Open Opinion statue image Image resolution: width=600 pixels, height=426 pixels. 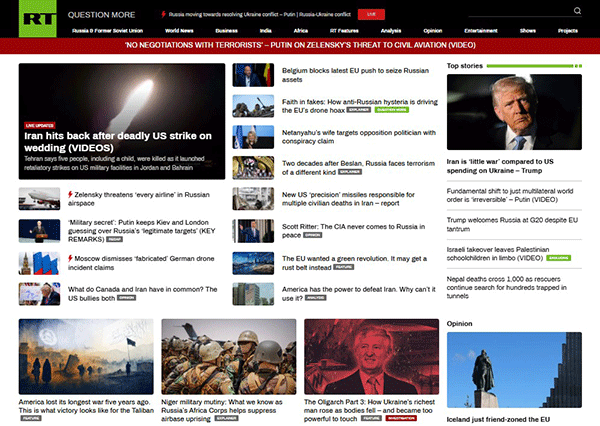514,370
